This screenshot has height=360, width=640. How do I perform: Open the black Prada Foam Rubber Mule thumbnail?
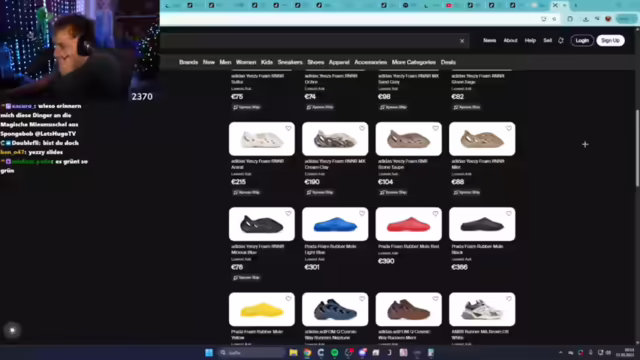click(482, 224)
